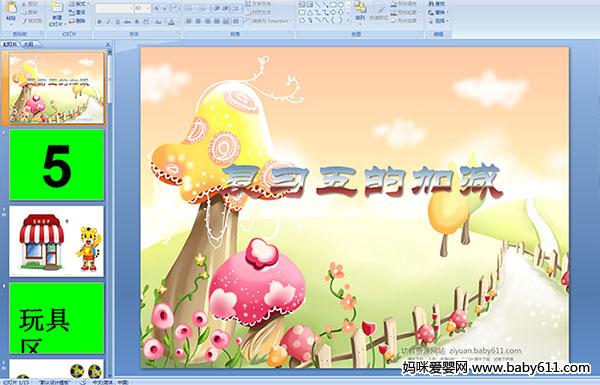Screen dimensions: 600x385
Task: Click the character spacing icon
Action: pyautogui.click(x=147, y=22)
